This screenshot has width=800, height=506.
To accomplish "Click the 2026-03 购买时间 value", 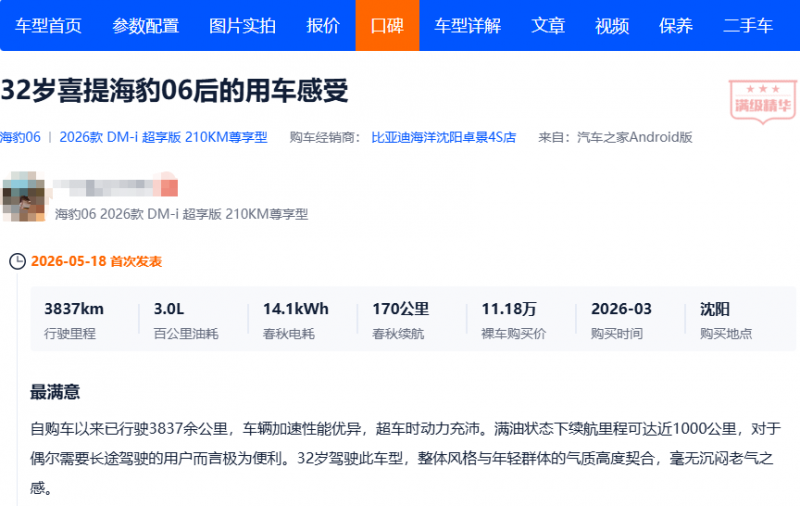I will click(621, 309).
